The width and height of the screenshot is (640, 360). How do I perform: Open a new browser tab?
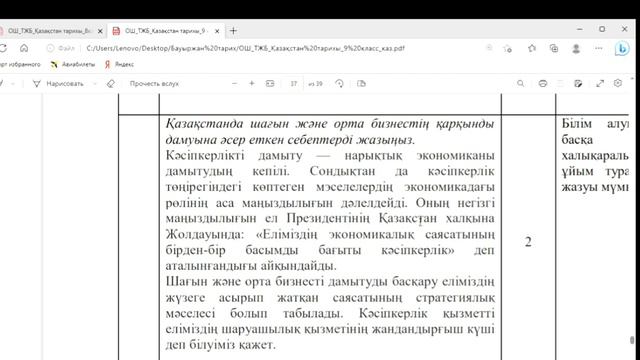pos(233,31)
